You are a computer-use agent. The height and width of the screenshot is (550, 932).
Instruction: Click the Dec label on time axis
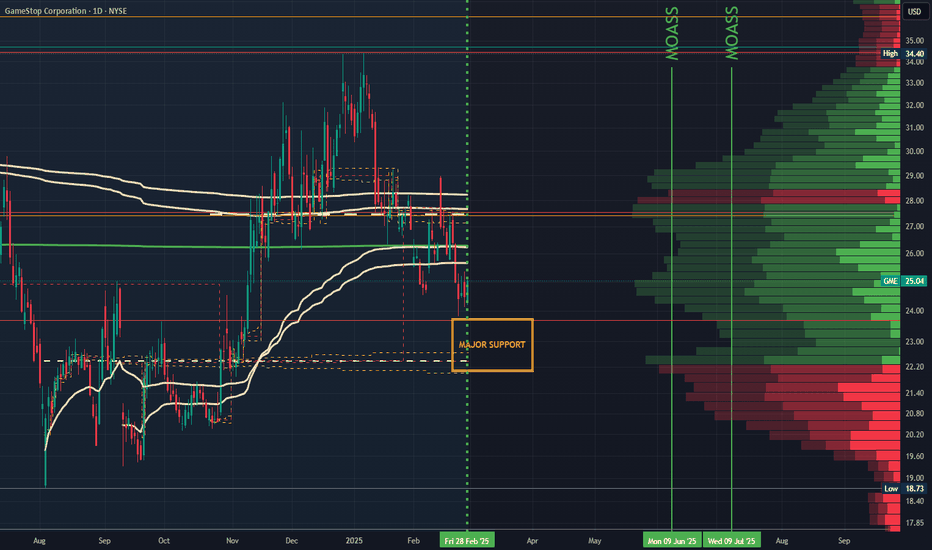click(x=291, y=540)
